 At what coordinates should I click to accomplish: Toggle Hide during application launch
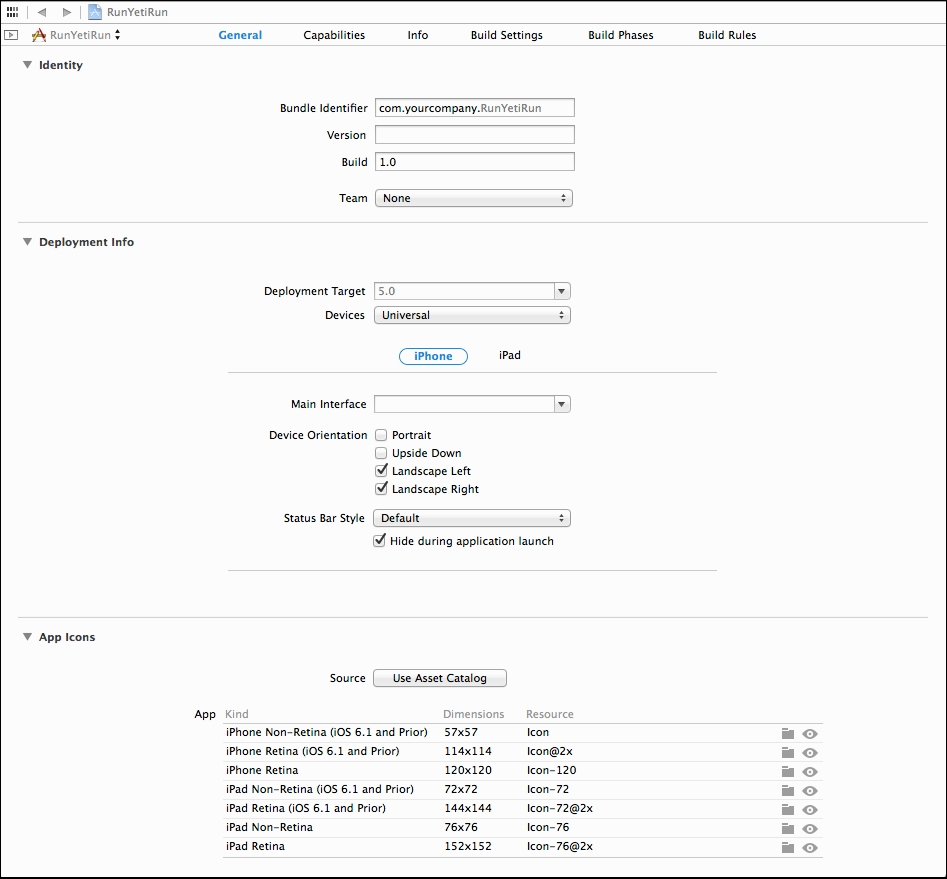click(x=379, y=541)
